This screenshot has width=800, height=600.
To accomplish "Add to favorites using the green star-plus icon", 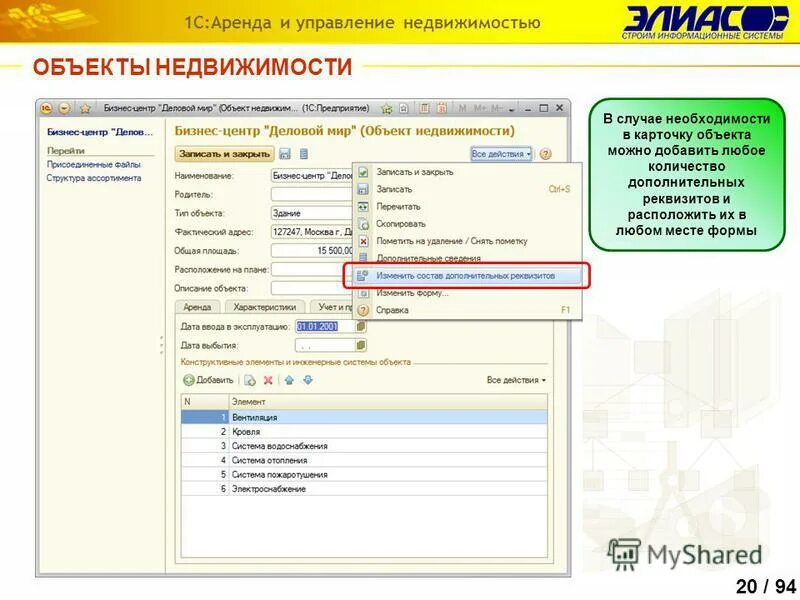I will 387,108.
